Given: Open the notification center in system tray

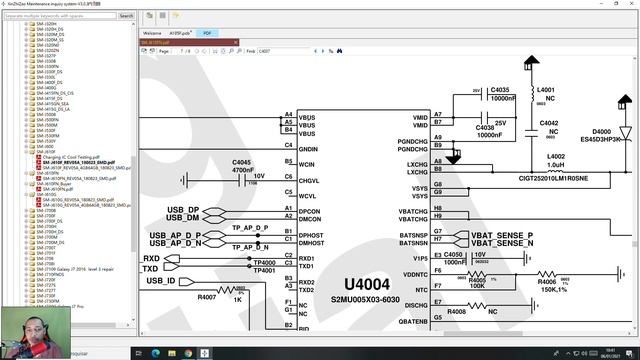Looking at the screenshot, I should click(x=629, y=353).
